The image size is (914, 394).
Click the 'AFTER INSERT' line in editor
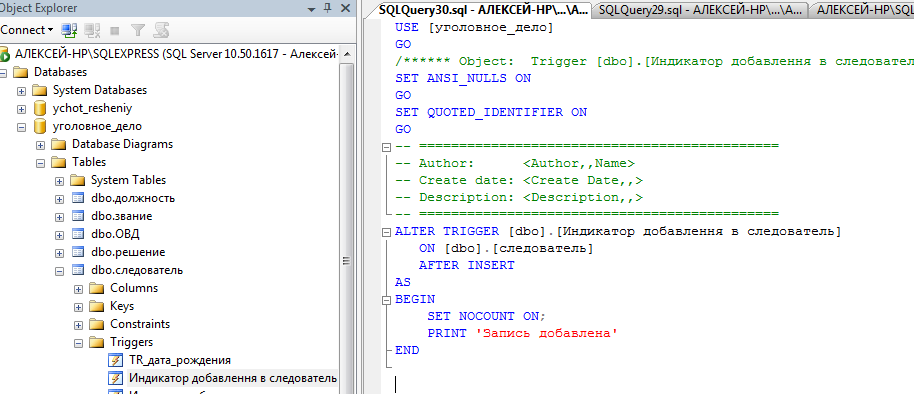point(467,265)
